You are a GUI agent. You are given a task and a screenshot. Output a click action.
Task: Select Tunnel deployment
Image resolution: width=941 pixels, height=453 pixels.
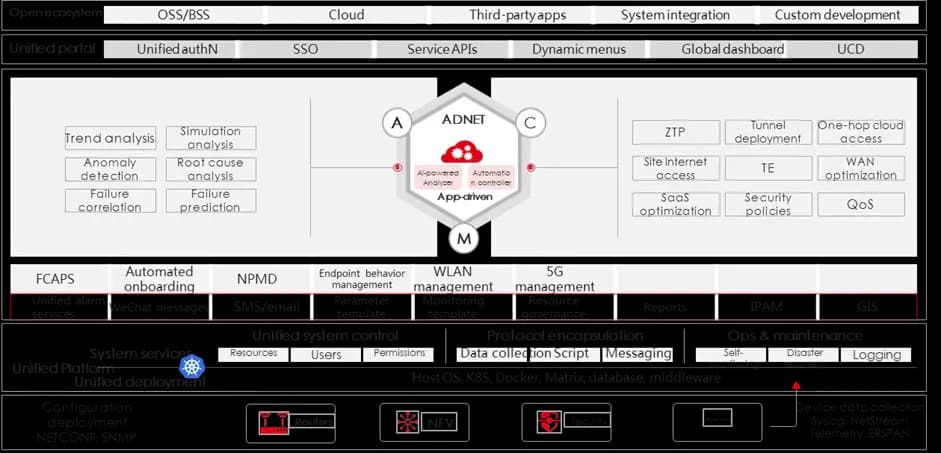[768, 132]
